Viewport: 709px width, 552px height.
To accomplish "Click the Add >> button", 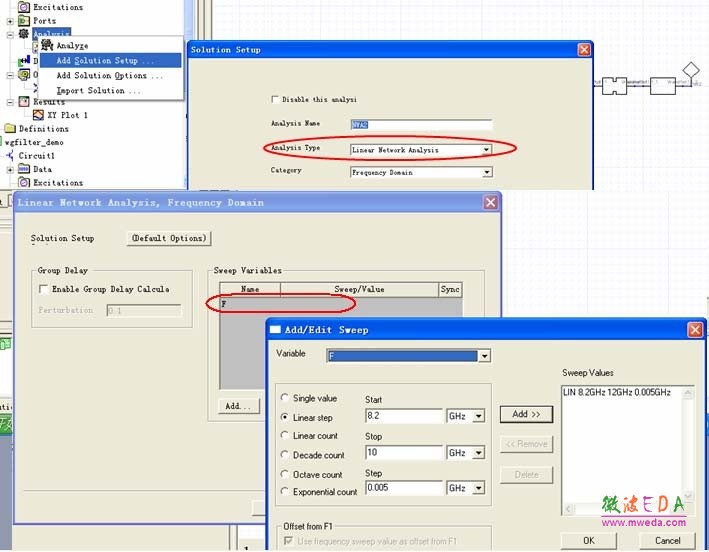I will click(526, 414).
